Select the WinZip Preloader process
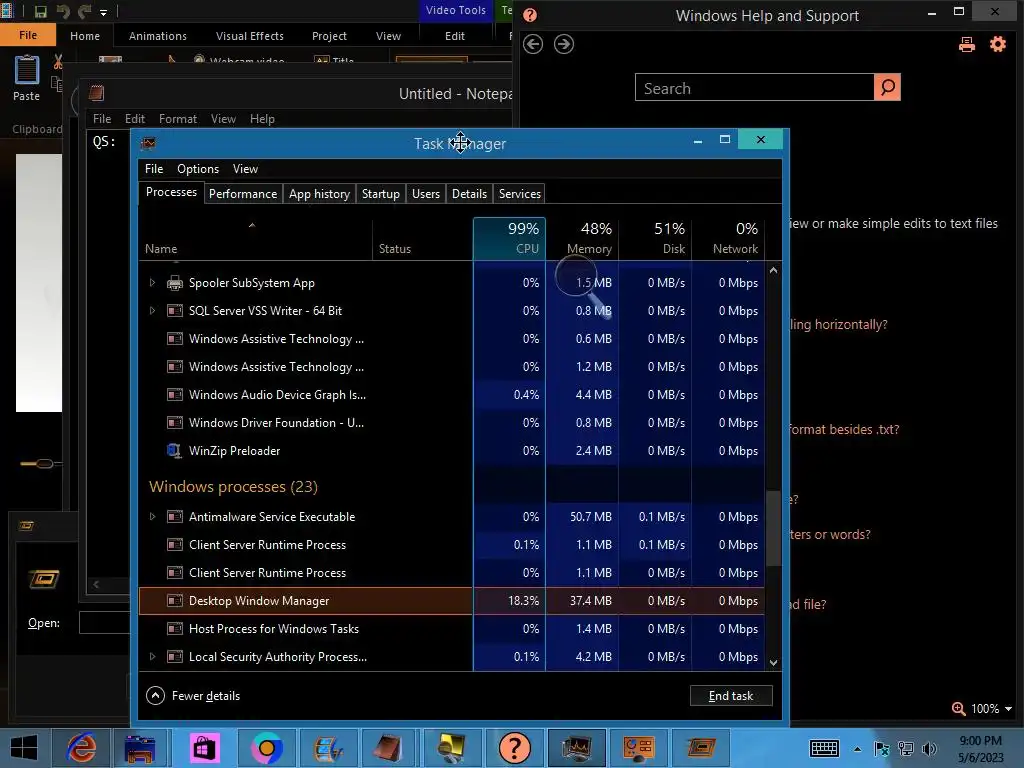1024x768 pixels. [451, 451]
